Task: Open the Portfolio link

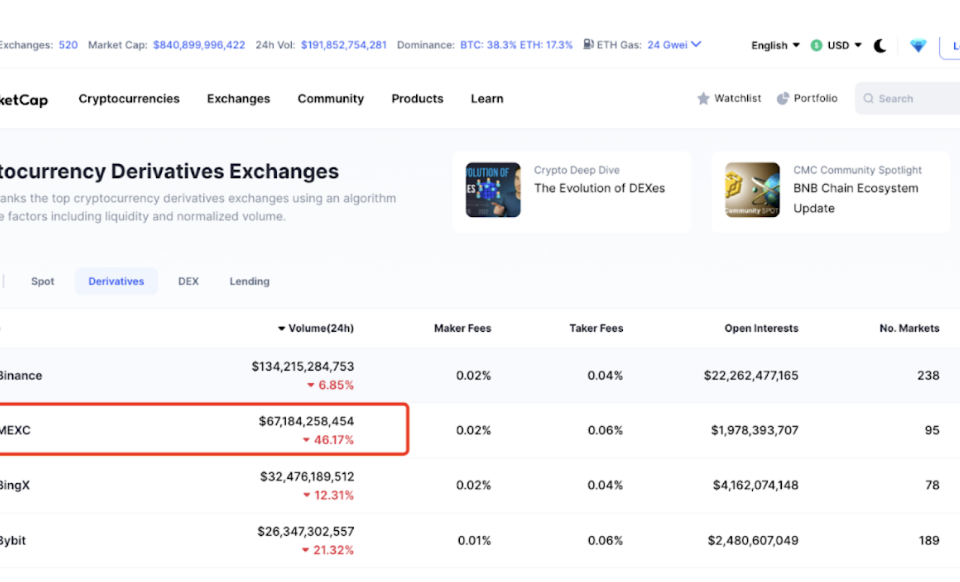Action: (x=815, y=98)
